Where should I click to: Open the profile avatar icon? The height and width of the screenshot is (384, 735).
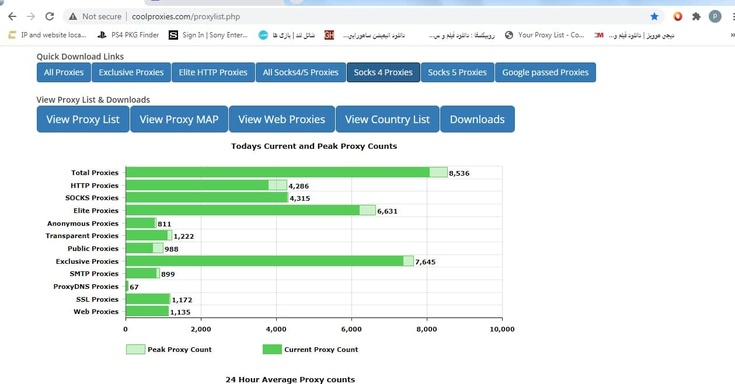(x=715, y=16)
